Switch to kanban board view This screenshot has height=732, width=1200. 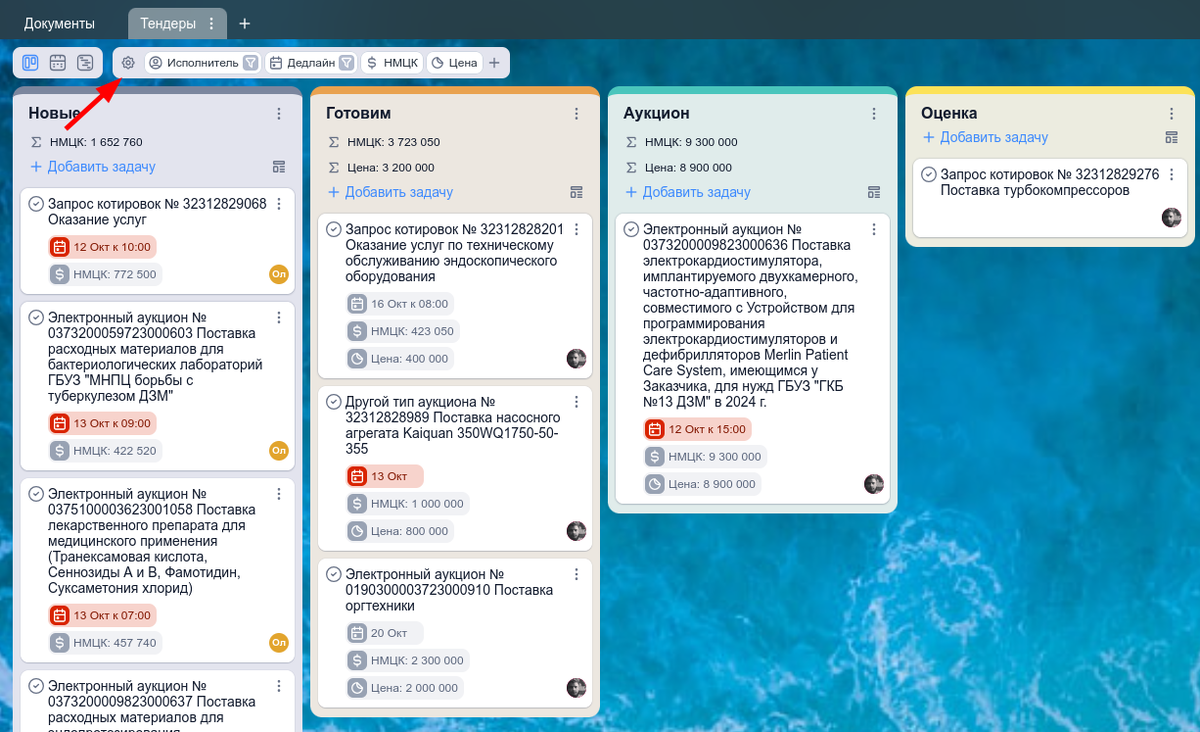[x=31, y=63]
